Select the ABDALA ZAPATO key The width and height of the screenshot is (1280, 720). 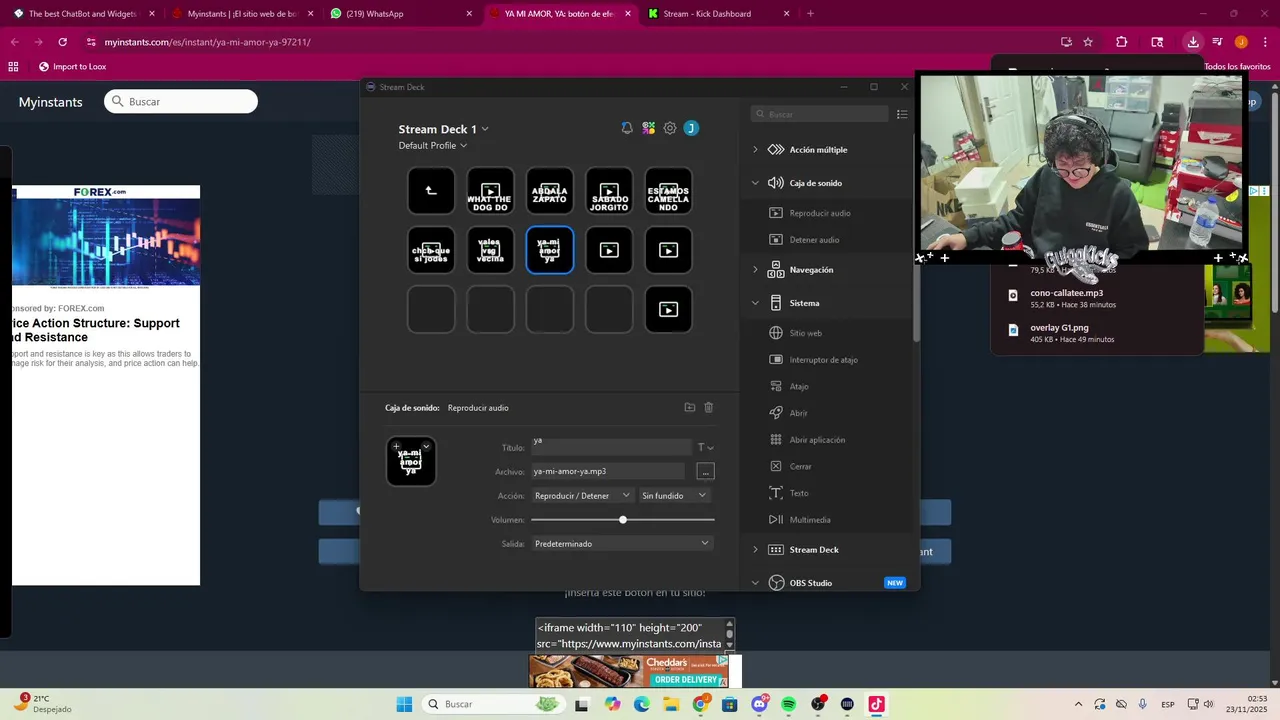pyautogui.click(x=550, y=190)
